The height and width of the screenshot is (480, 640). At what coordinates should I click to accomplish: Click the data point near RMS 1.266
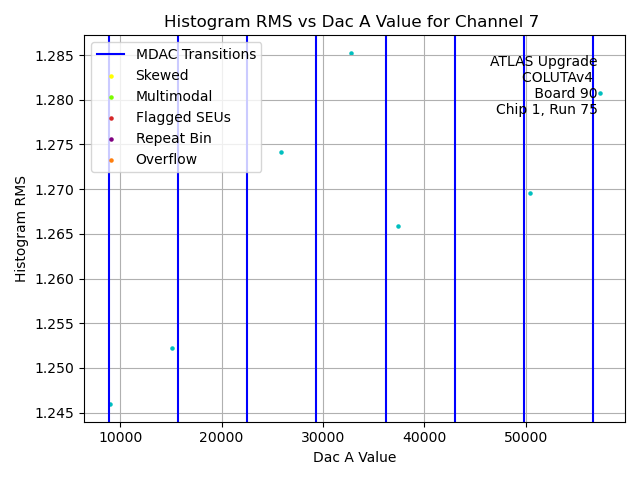[x=398, y=227]
